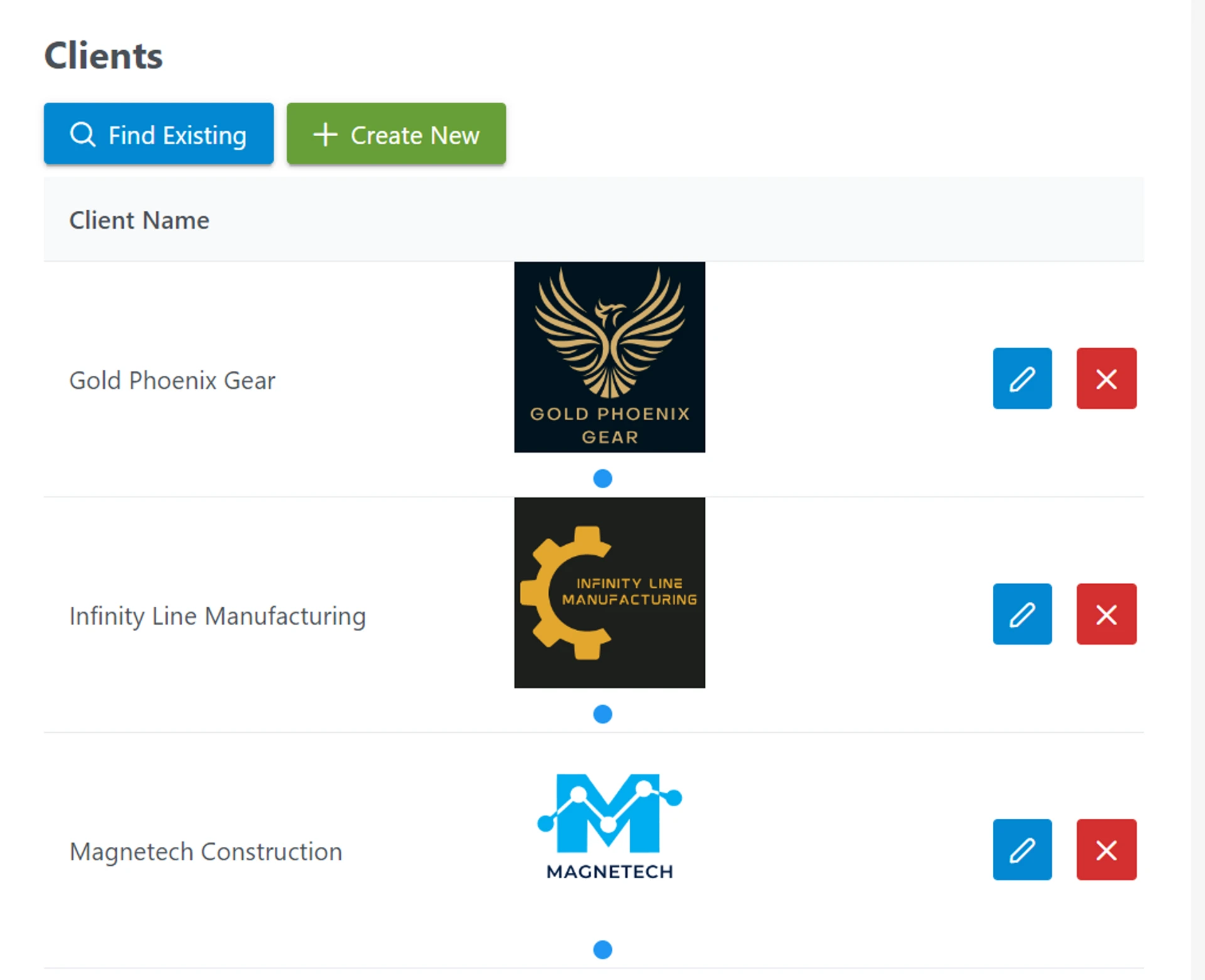Click the plus icon in Create New

pyautogui.click(x=325, y=134)
